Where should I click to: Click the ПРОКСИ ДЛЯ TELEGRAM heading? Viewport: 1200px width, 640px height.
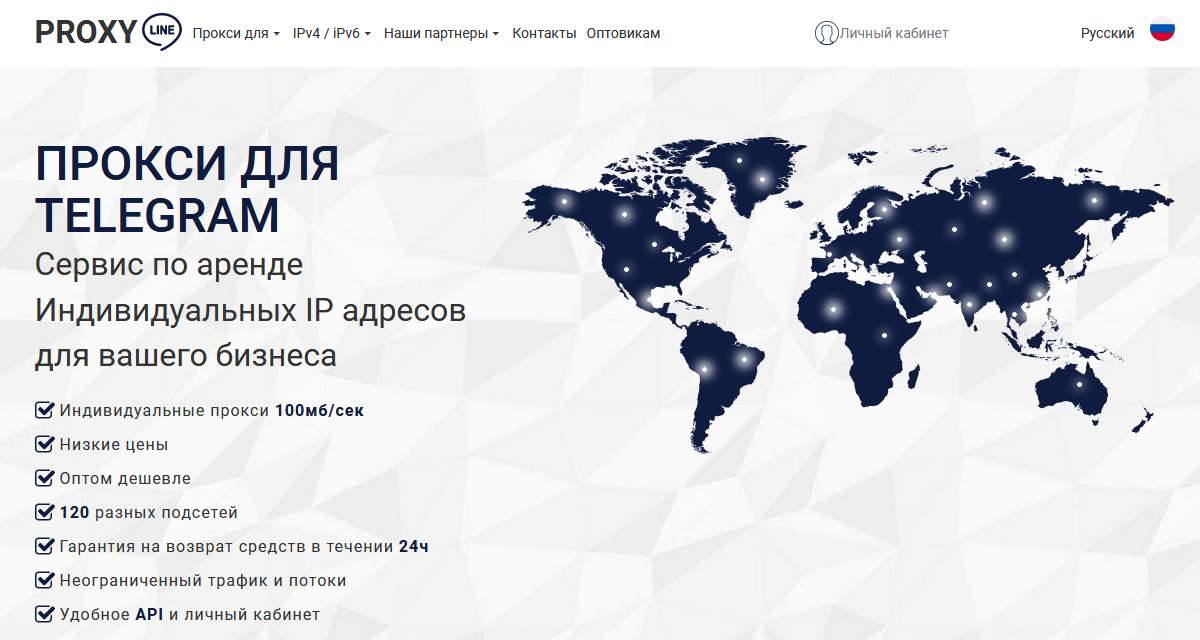[x=187, y=189]
